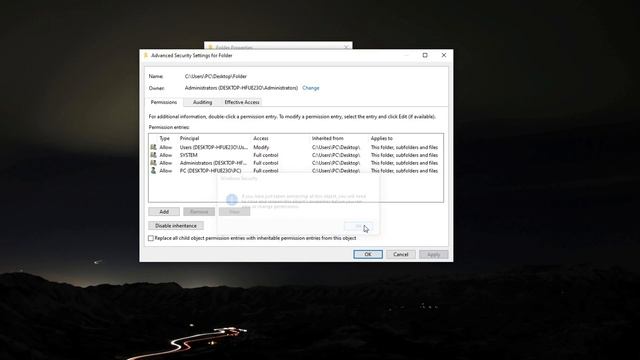Screen dimensions: 640x360
Task: Sort by the Access column header
Action: (261, 138)
